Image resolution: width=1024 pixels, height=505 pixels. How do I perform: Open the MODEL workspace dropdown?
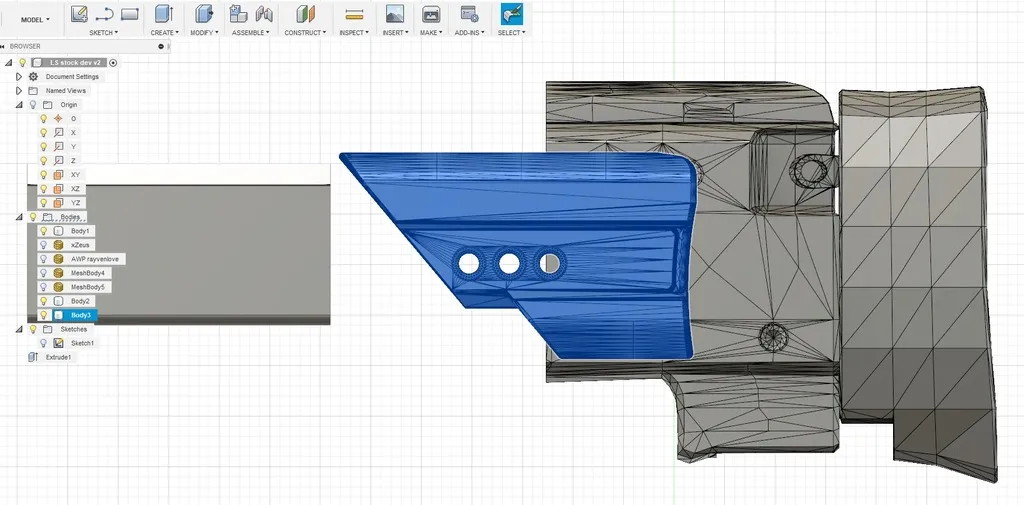[35, 19]
